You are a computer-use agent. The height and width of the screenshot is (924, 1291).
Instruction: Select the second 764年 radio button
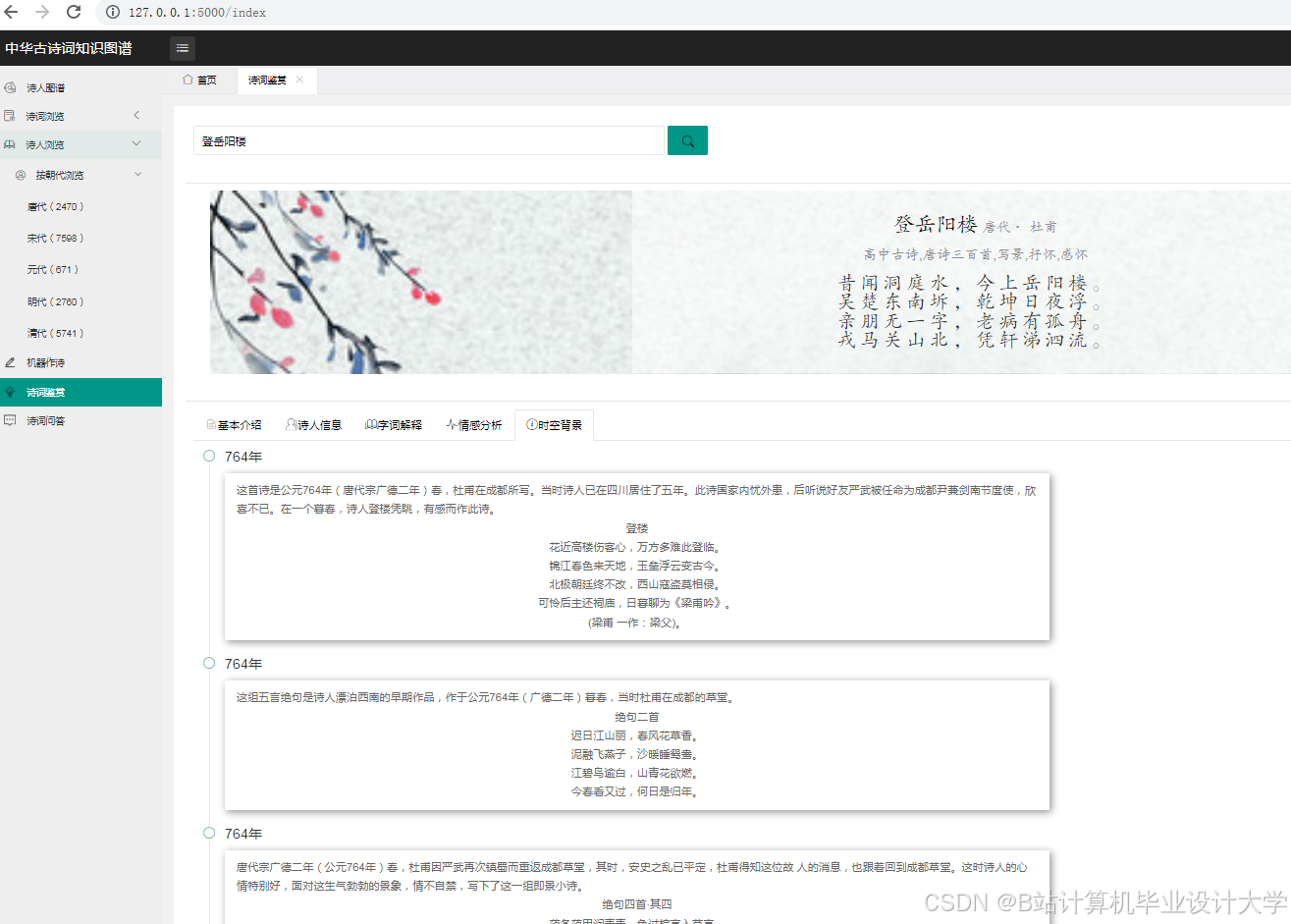(x=208, y=663)
